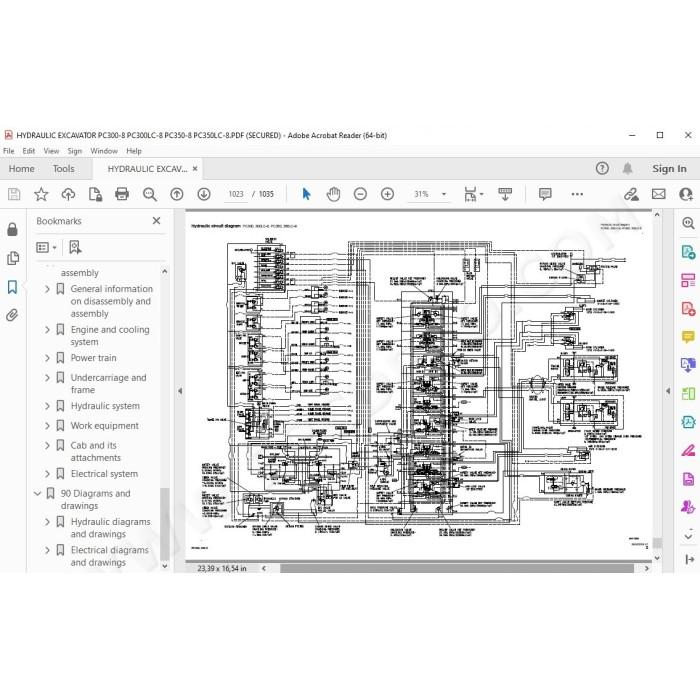This screenshot has height=700, width=700.
Task: Close the HYDRAULIC EXCAV document tab
Action: 195,169
